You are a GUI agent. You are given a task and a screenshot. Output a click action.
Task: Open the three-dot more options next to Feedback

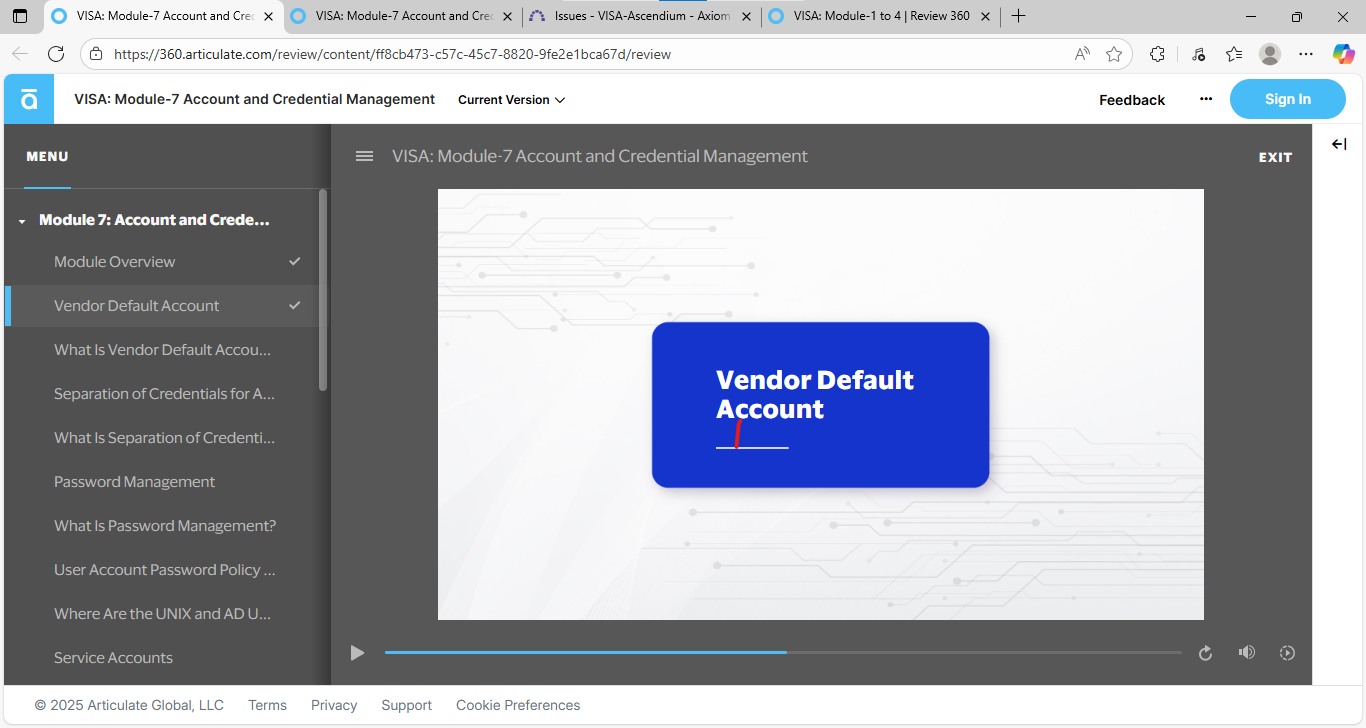(1206, 99)
